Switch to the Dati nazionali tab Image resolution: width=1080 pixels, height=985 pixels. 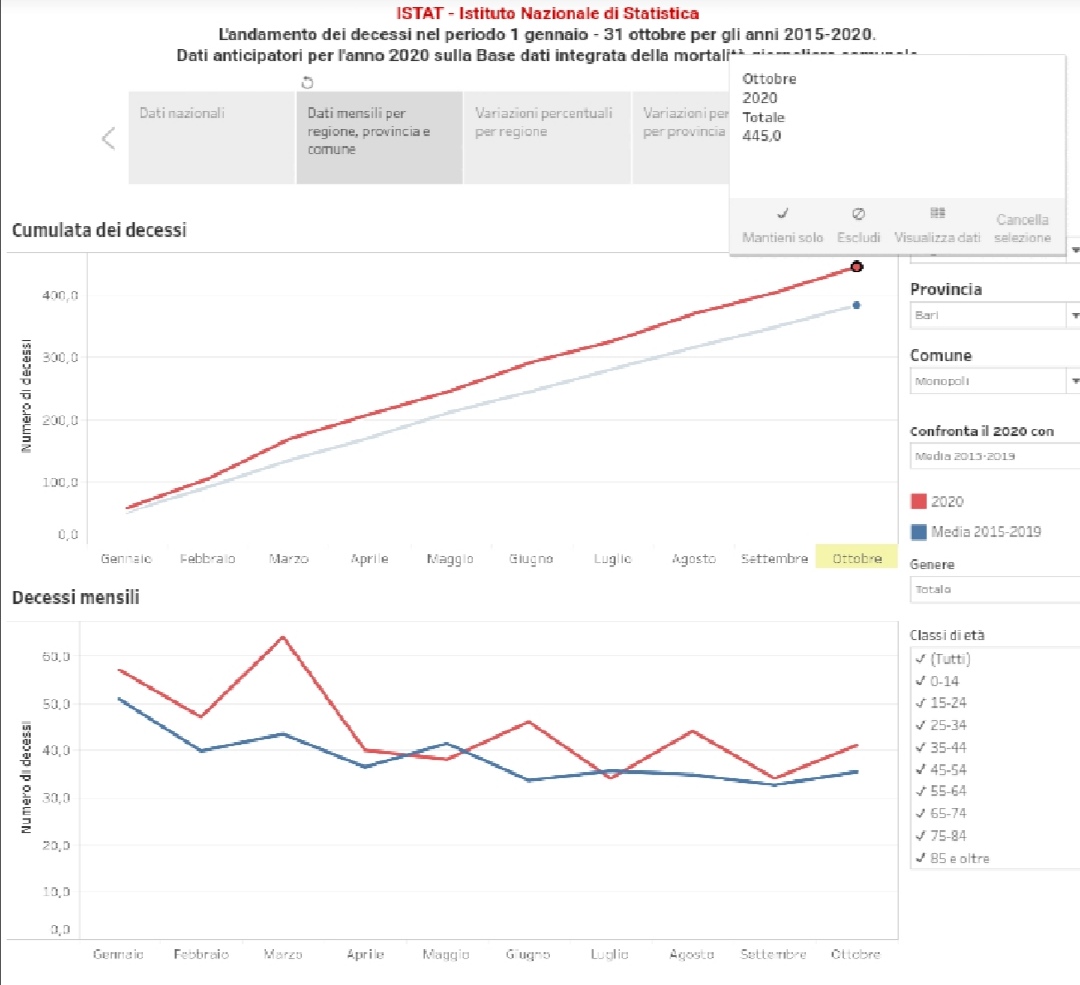[212, 138]
